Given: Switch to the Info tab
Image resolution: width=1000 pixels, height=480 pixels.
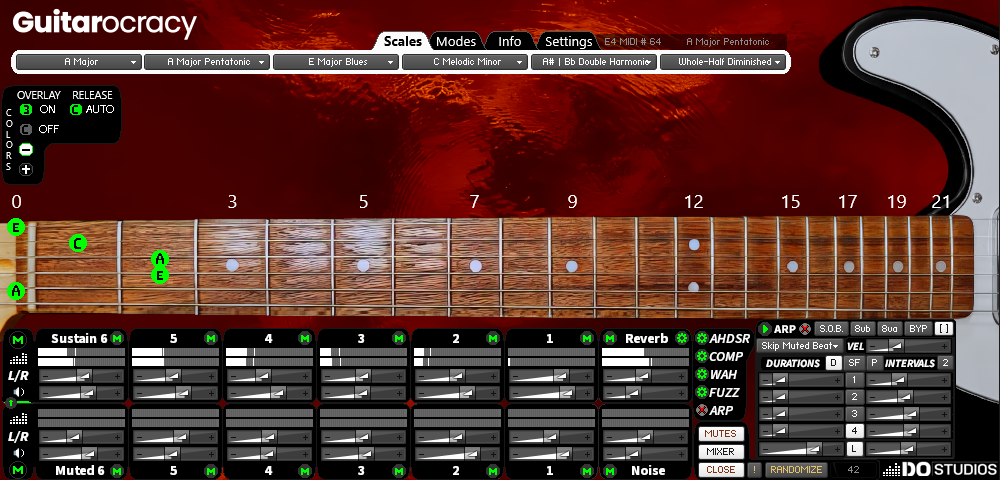Looking at the screenshot, I should tap(510, 41).
